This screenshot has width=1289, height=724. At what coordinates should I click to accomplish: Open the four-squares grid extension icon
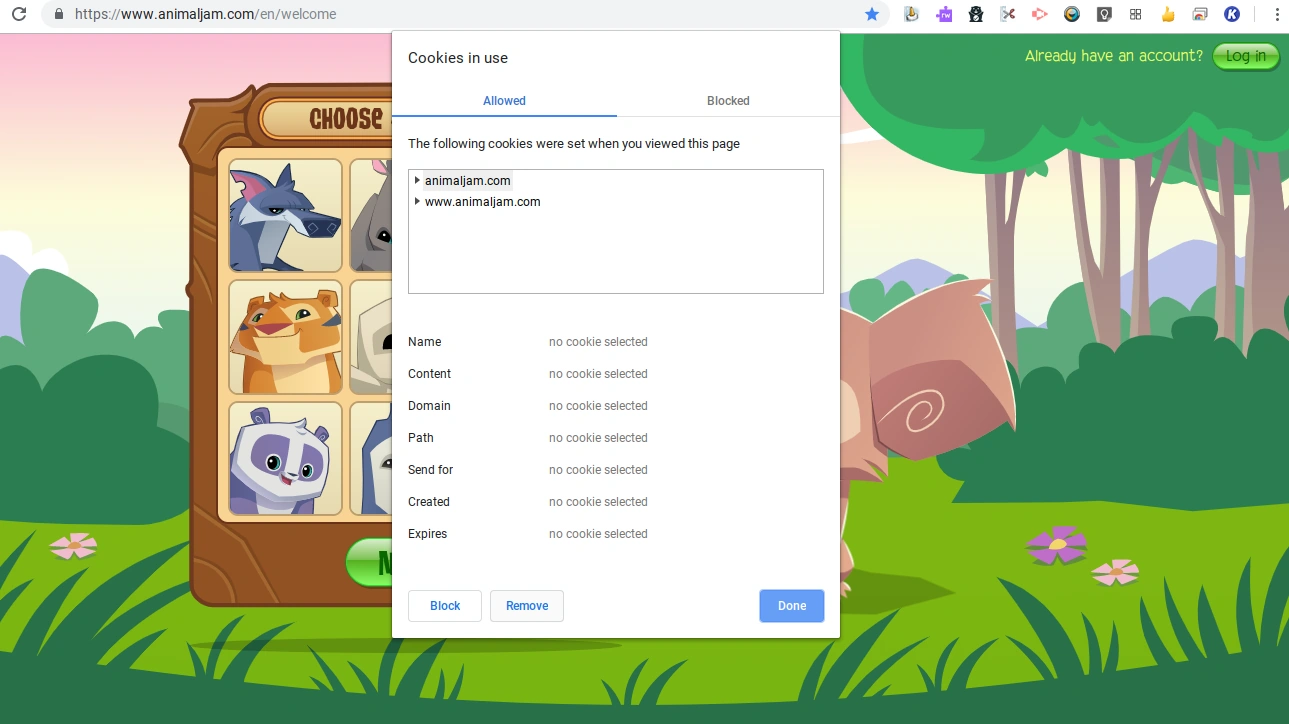click(x=1136, y=15)
